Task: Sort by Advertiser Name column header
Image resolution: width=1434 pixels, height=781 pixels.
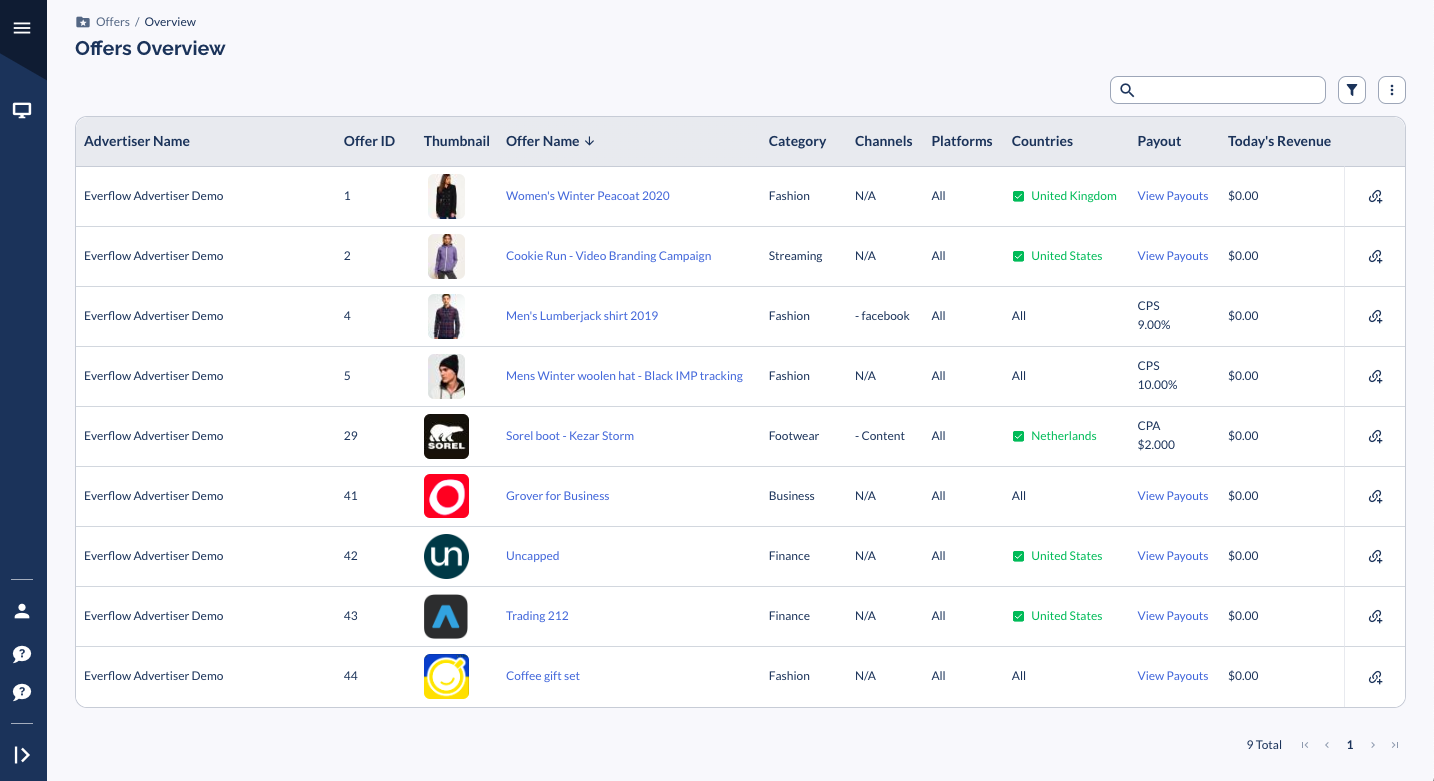Action: [x=137, y=141]
